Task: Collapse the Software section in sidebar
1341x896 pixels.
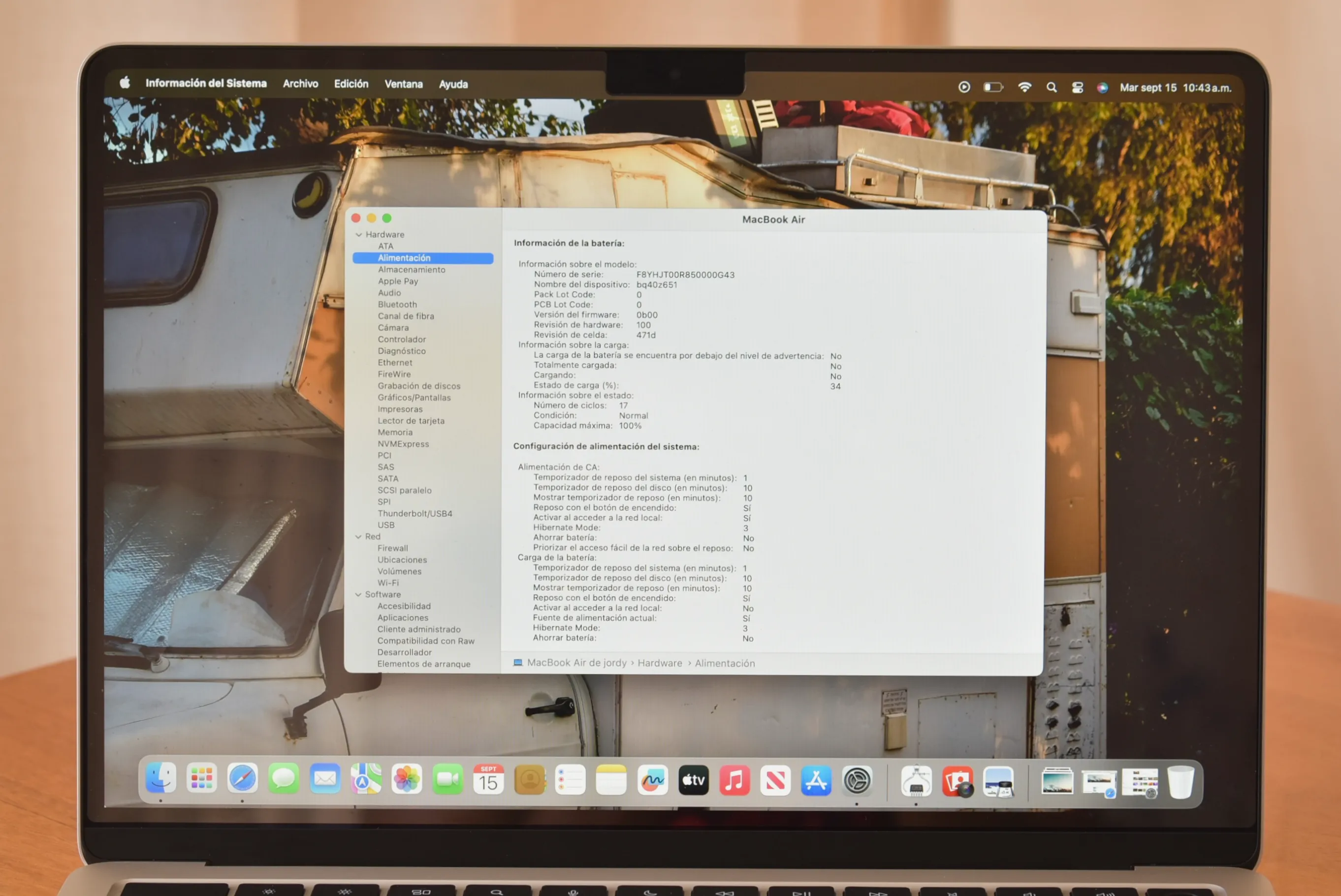Action: pos(358,595)
